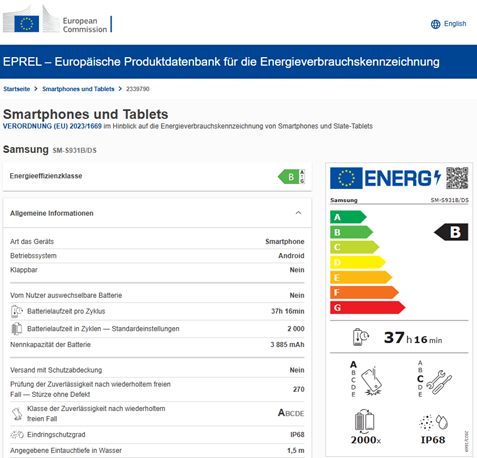The width and height of the screenshot is (477, 458).
Task: Click the Klappbar row label
Action: click(x=24, y=270)
